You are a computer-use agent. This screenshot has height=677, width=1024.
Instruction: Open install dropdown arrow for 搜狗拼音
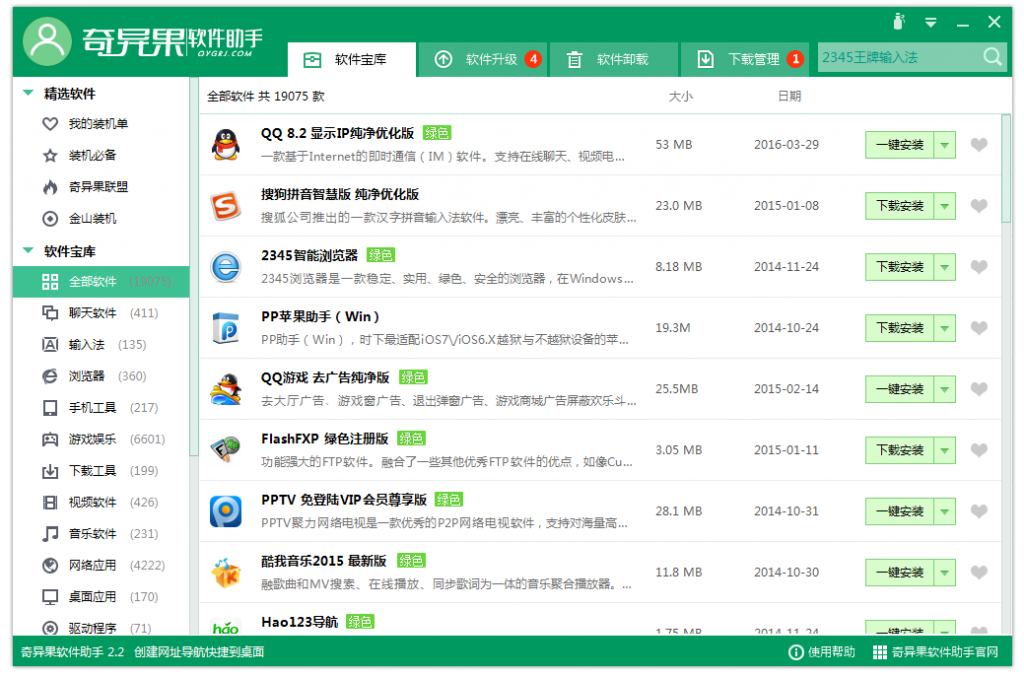945,206
